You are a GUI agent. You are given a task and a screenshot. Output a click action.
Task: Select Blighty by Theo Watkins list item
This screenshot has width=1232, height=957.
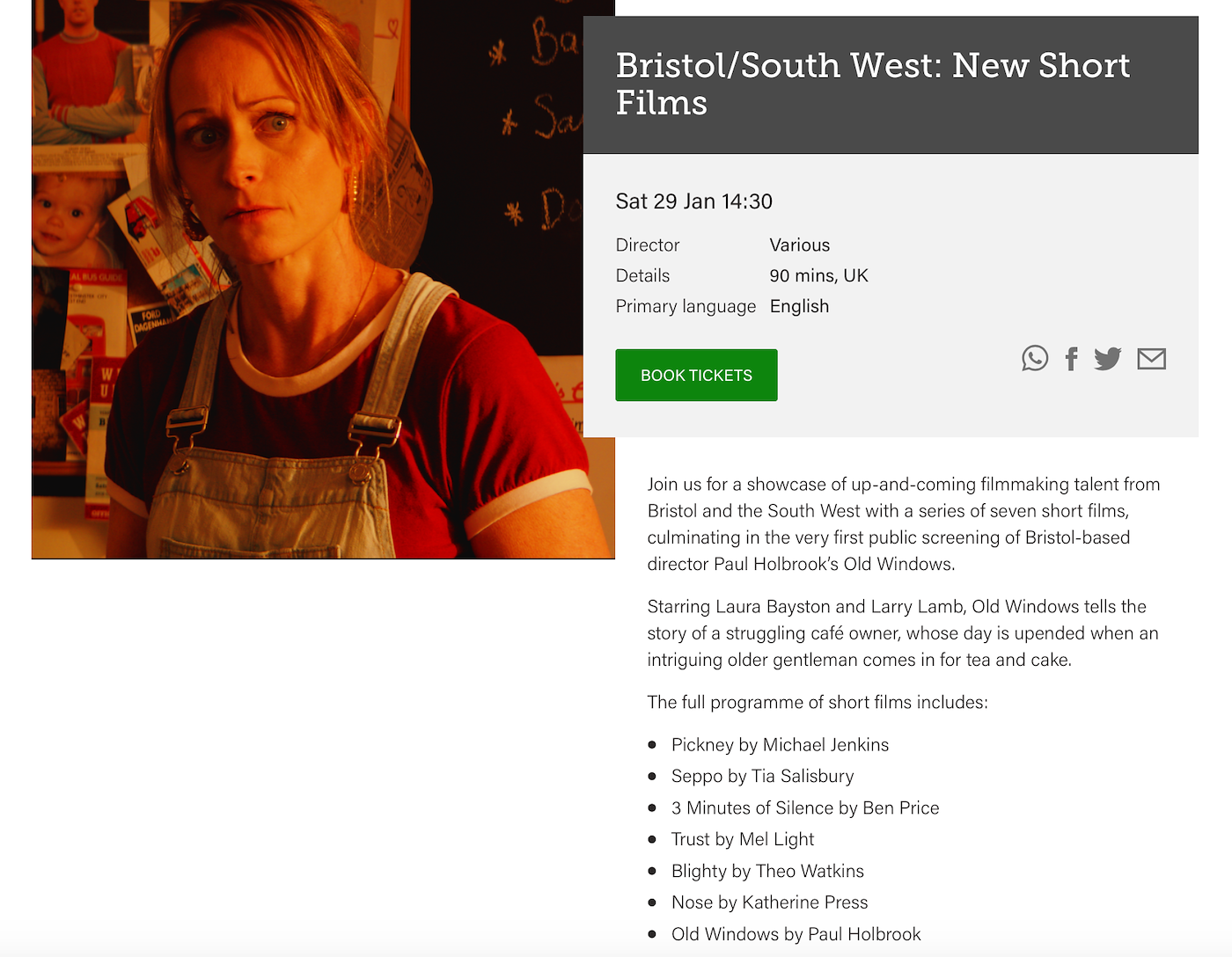click(767, 872)
